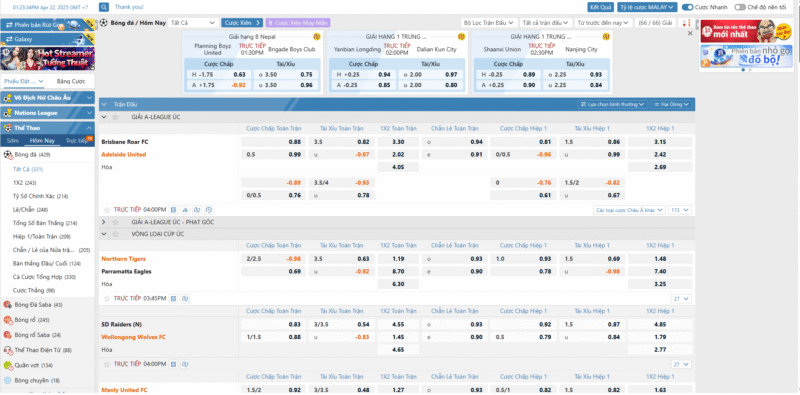Open the Bộ Lọc Trận Đấu filter dropdown
The height and width of the screenshot is (395, 800).
coord(488,23)
